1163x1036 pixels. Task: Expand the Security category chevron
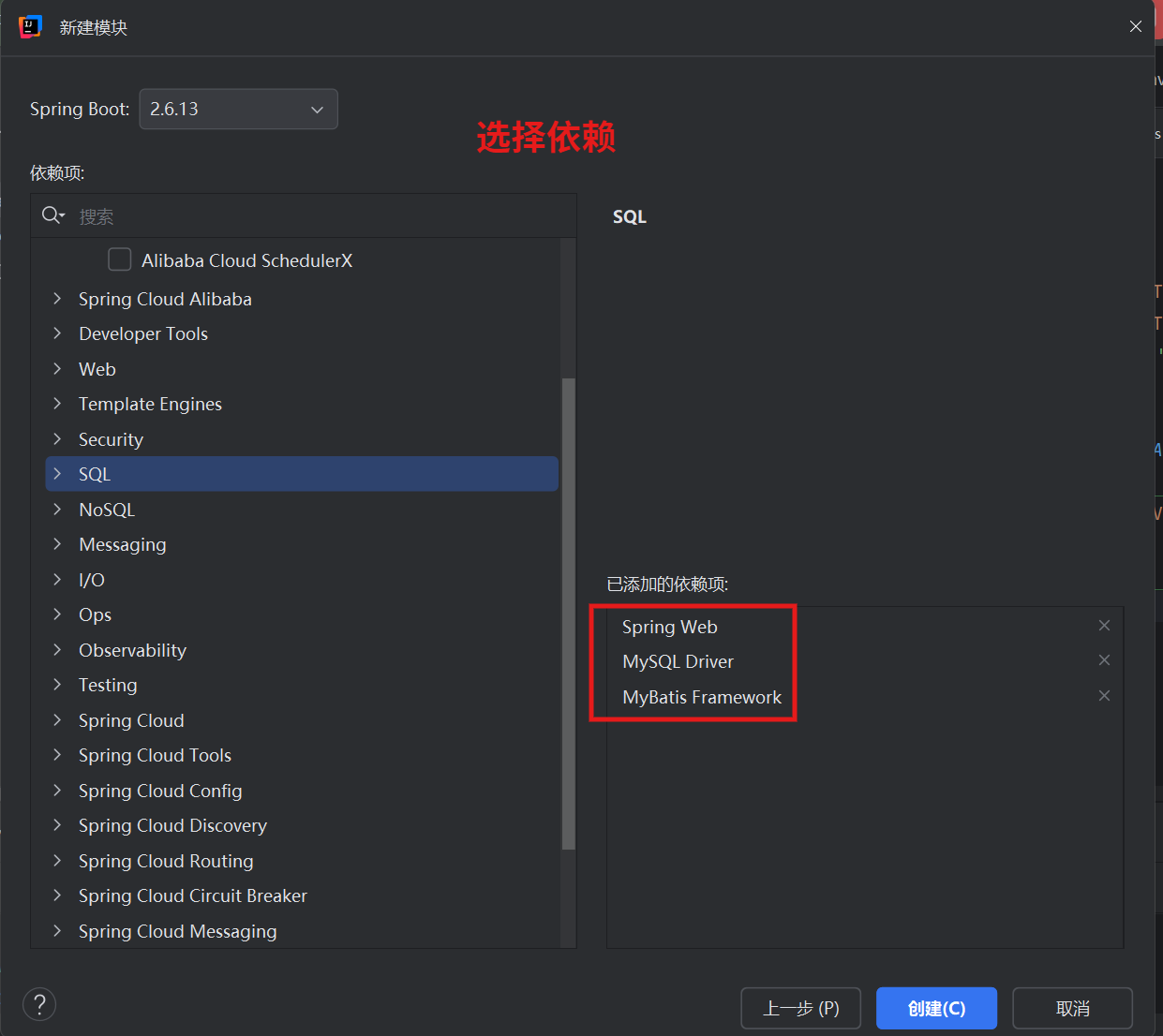click(x=57, y=439)
